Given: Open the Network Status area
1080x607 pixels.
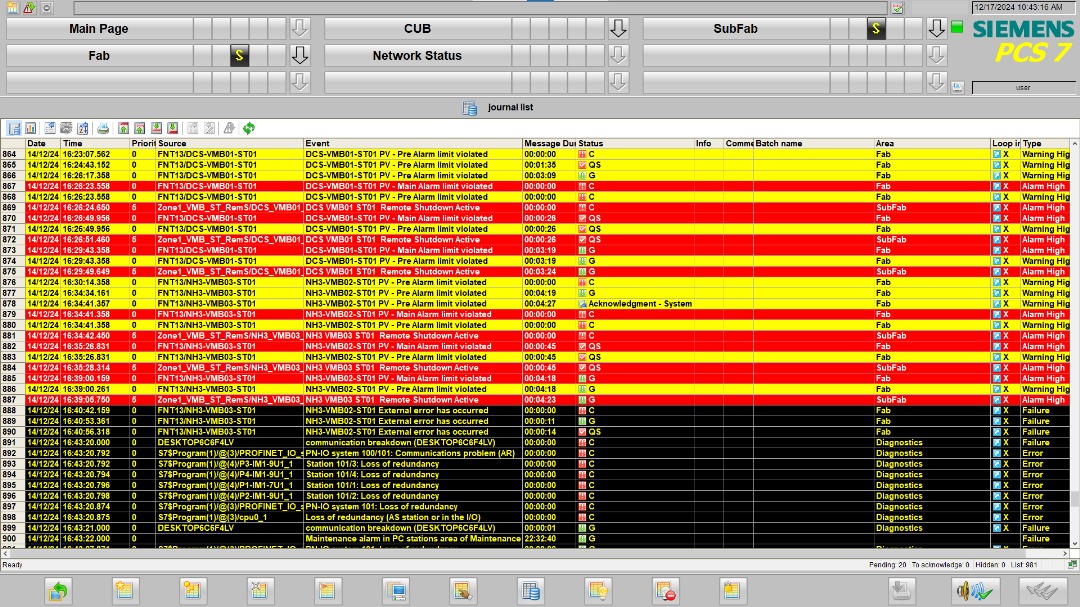Looking at the screenshot, I should [417, 56].
